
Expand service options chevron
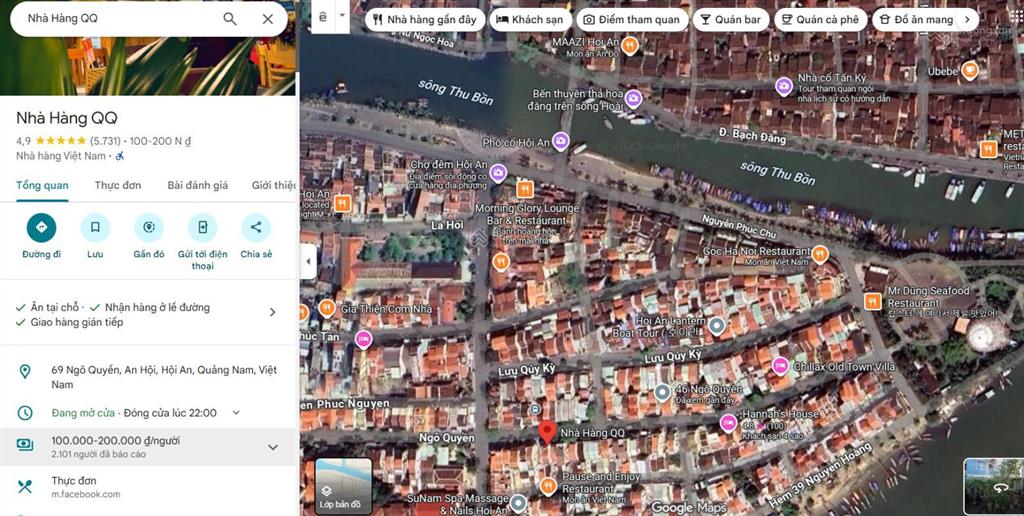click(273, 312)
